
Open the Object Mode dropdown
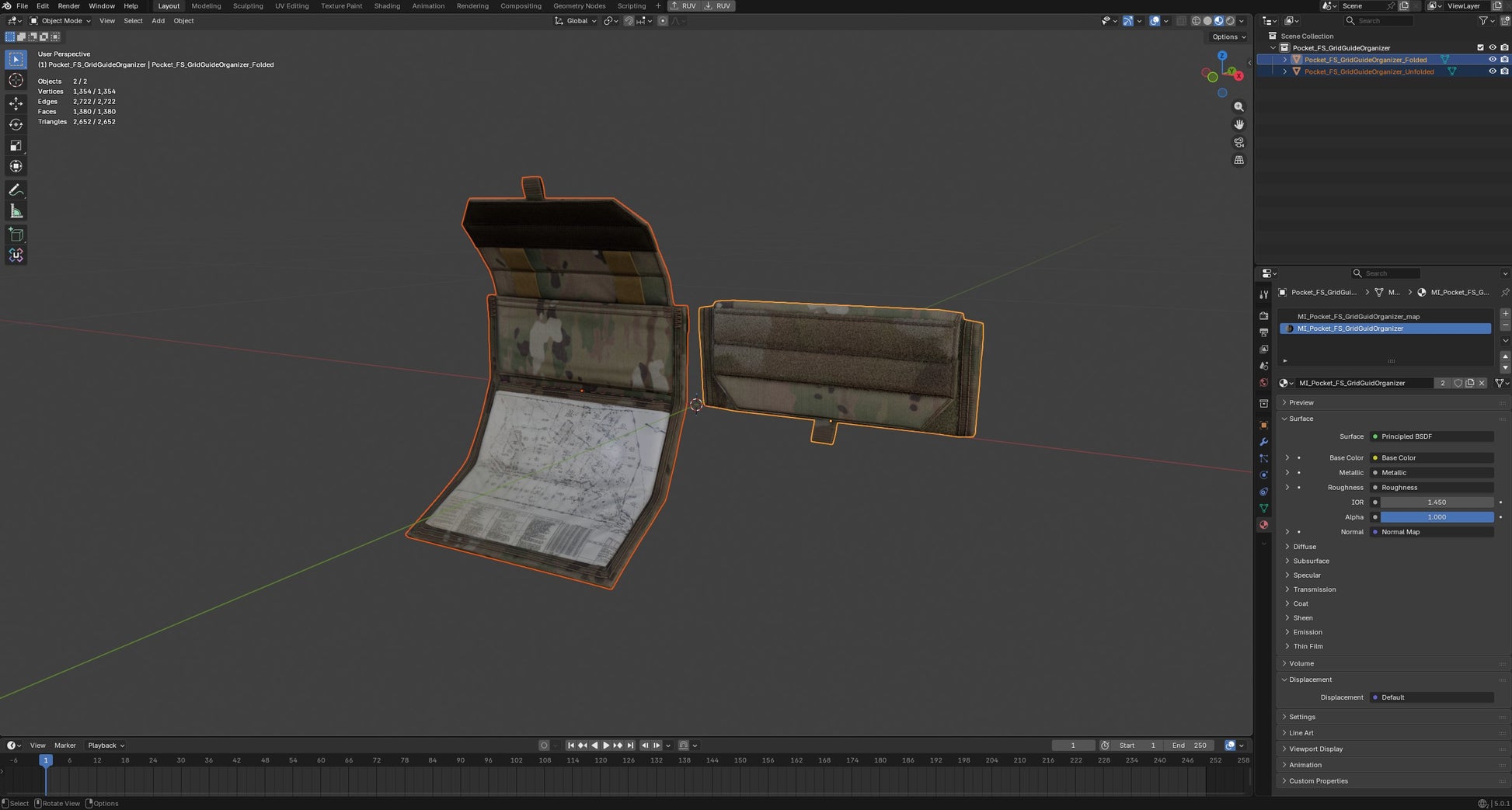coord(61,21)
